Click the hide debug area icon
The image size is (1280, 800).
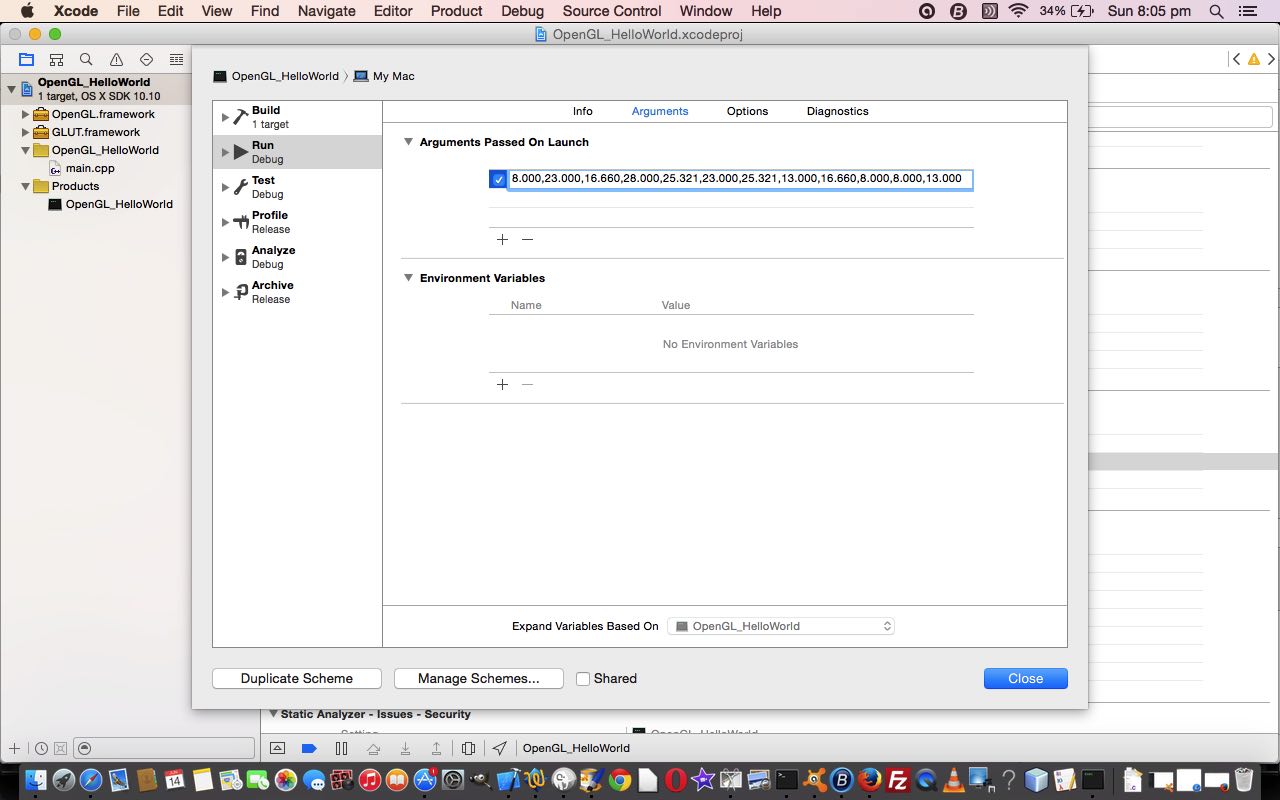[278, 748]
